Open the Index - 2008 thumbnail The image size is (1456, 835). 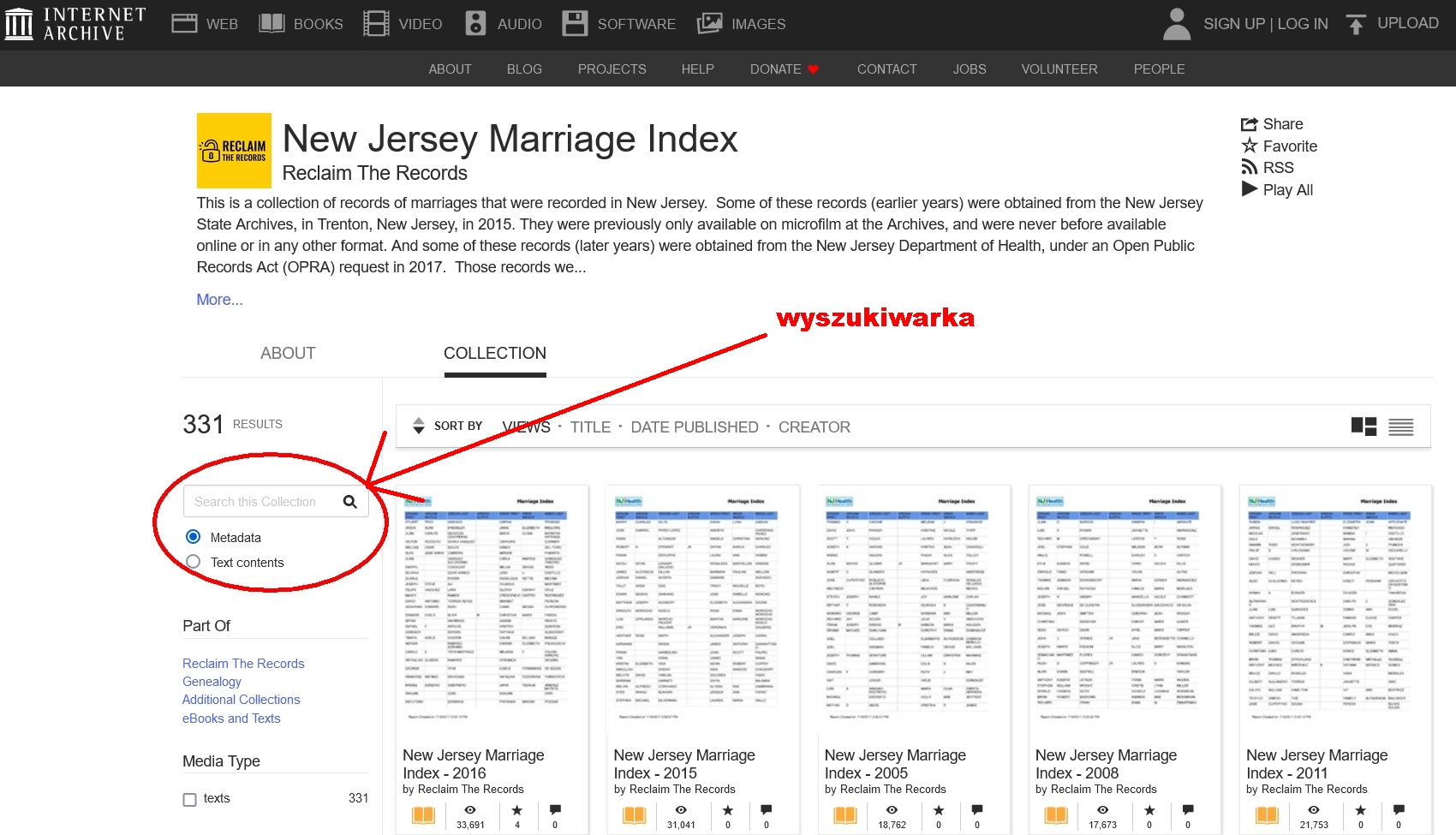tap(1125, 611)
